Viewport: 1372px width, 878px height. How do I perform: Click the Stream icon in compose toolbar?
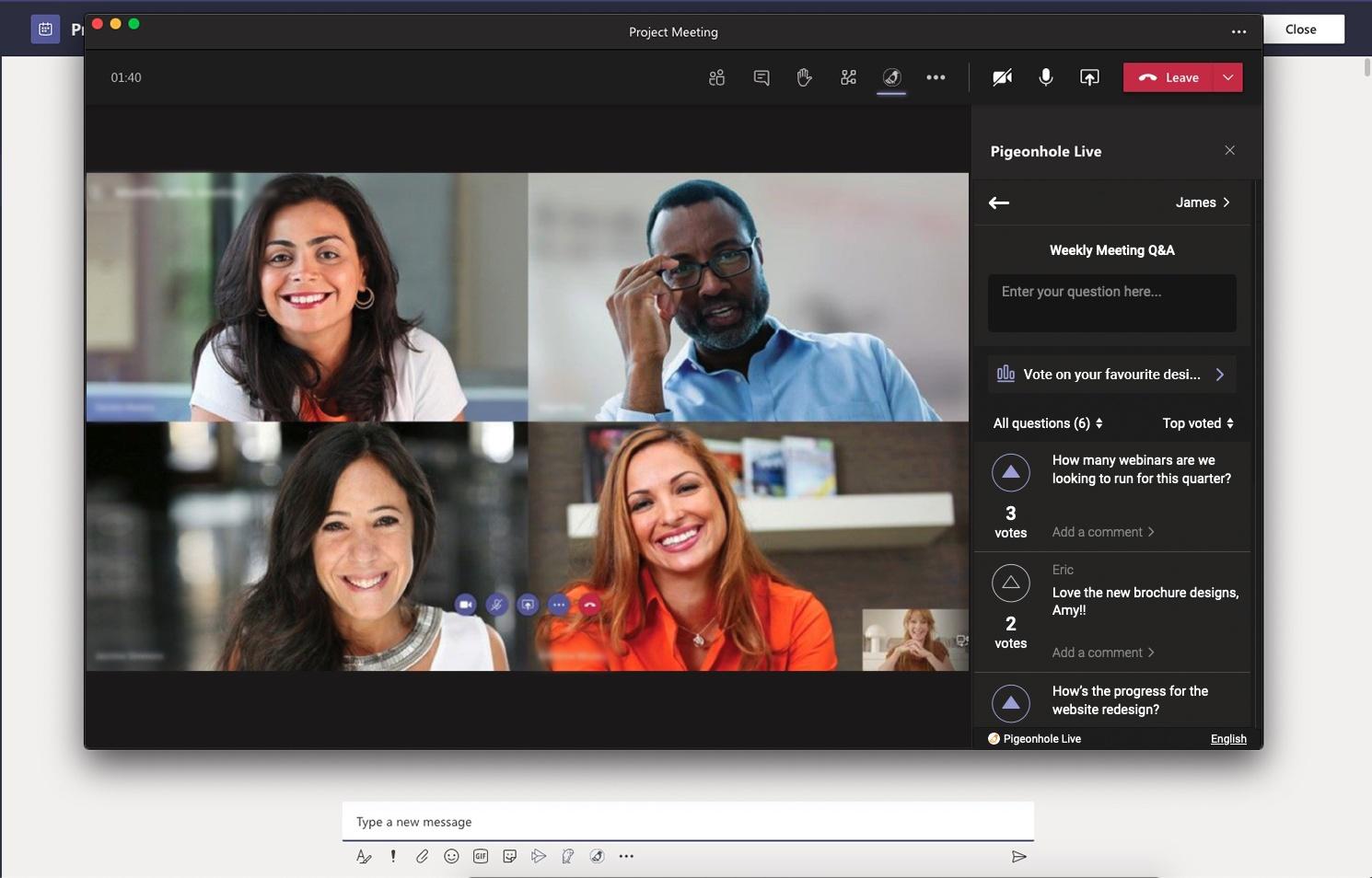(x=539, y=857)
